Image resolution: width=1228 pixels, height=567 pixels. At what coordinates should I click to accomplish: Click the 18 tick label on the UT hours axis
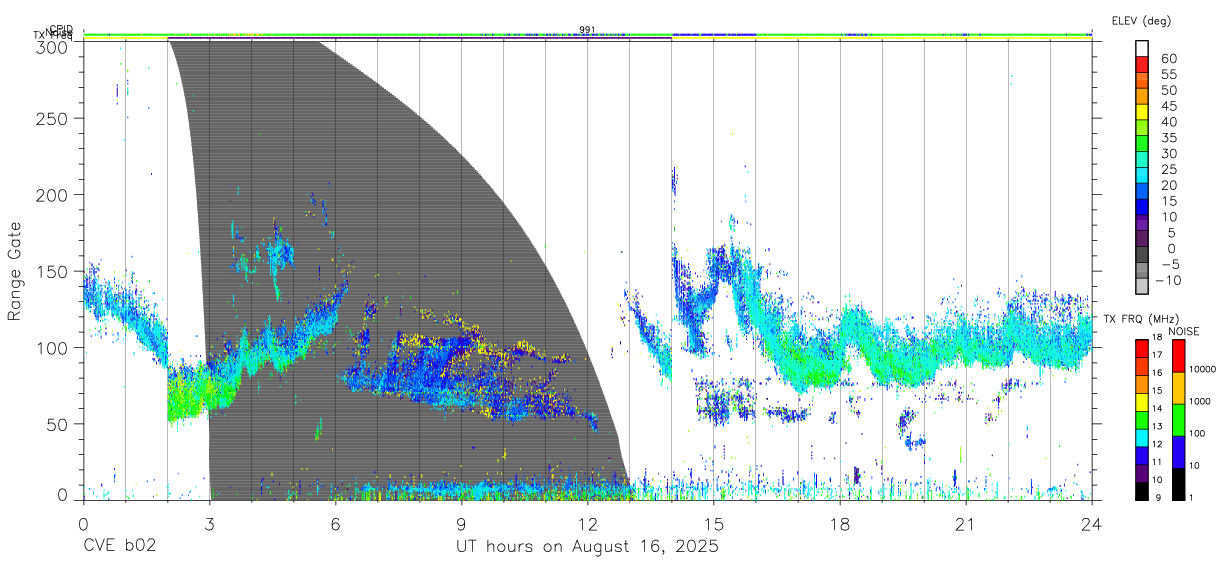(x=840, y=524)
